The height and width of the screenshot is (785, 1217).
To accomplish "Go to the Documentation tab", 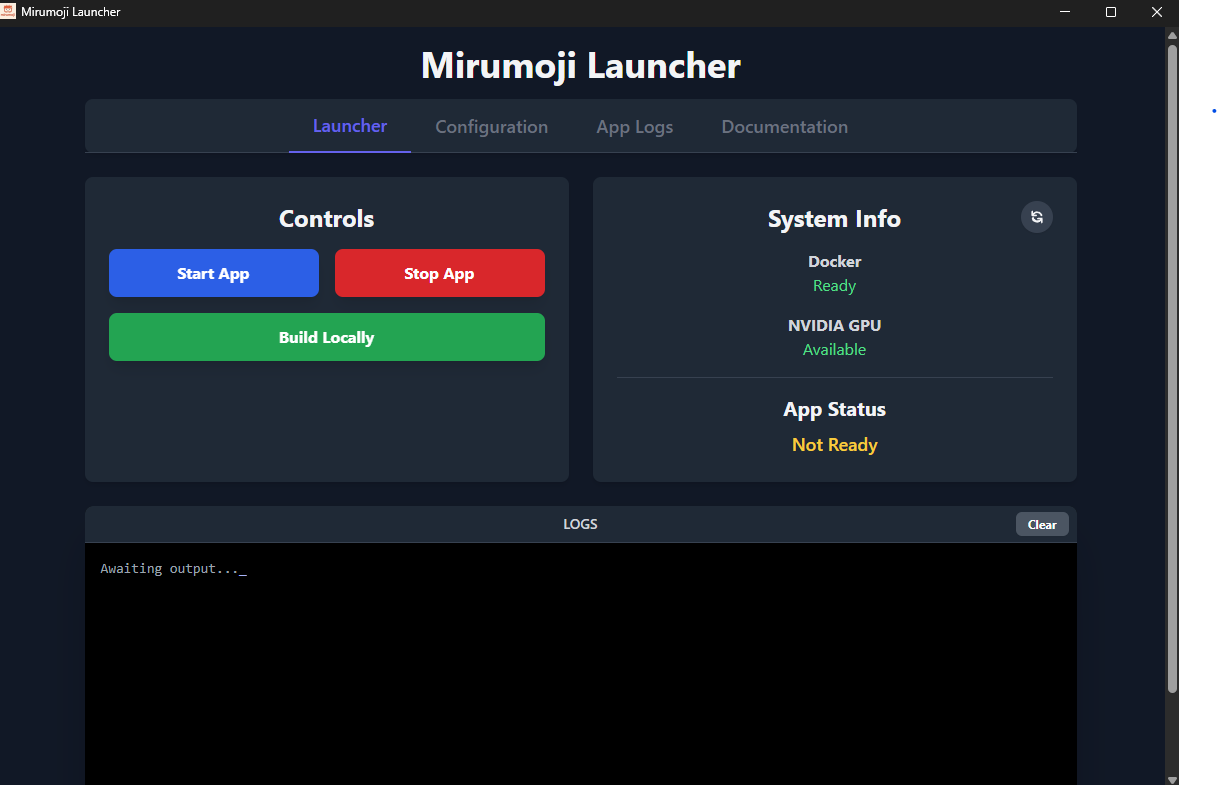I will 785,127.
